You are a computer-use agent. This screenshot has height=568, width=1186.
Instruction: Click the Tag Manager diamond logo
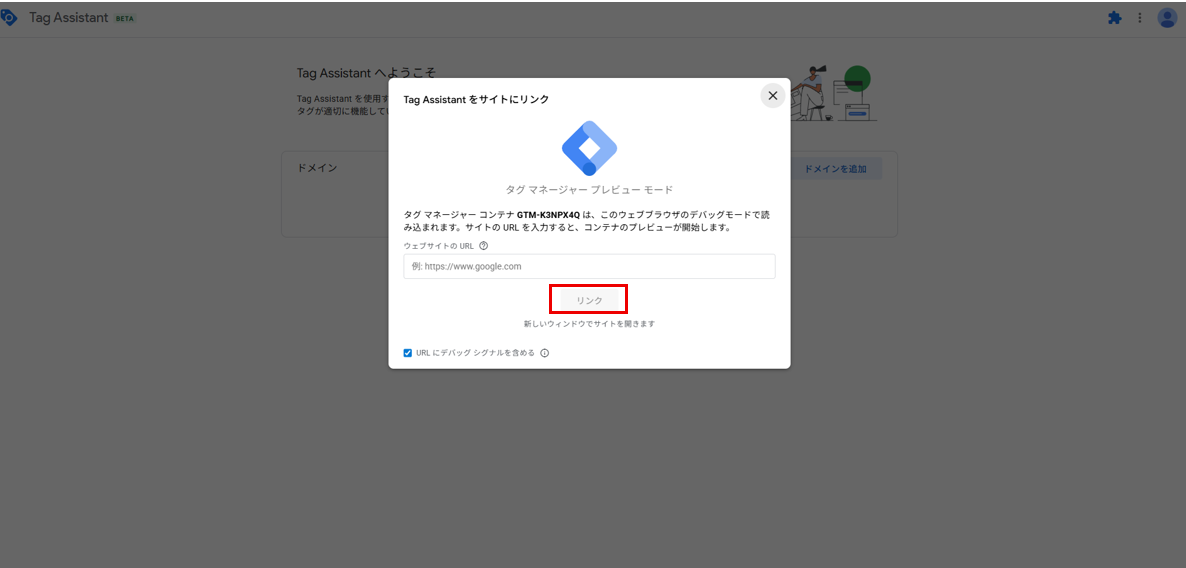[x=589, y=148]
